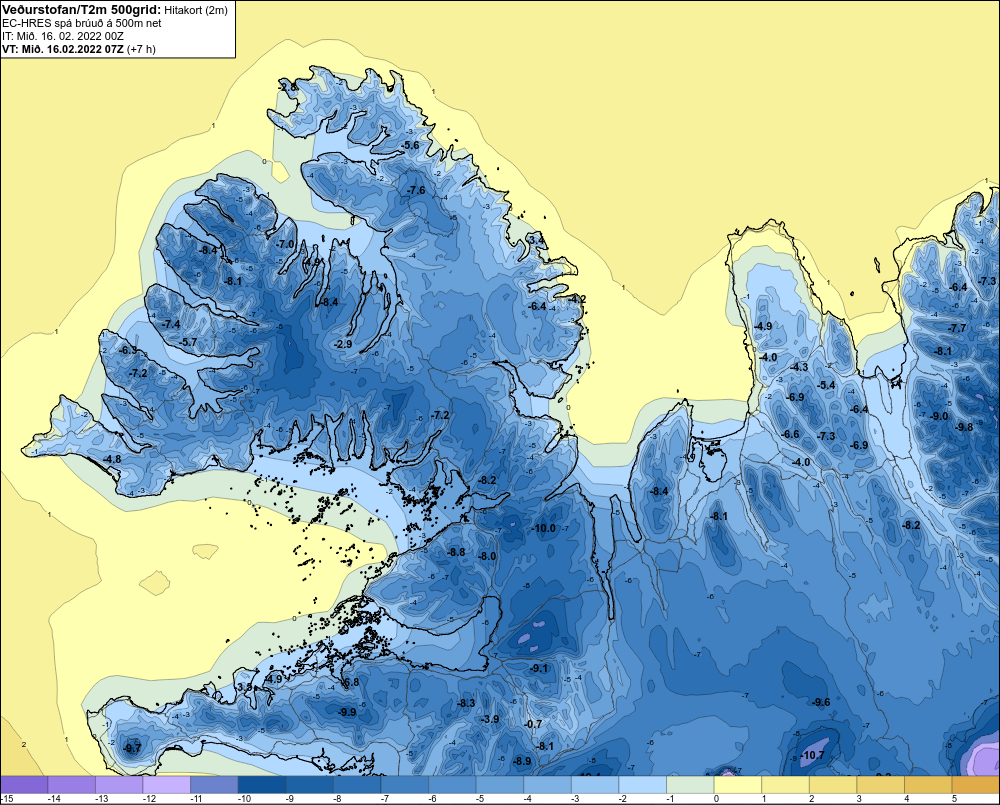The height and width of the screenshot is (805, 1000).
Task: Click the legend swatch between -7 and -6
Action: [x=404, y=785]
